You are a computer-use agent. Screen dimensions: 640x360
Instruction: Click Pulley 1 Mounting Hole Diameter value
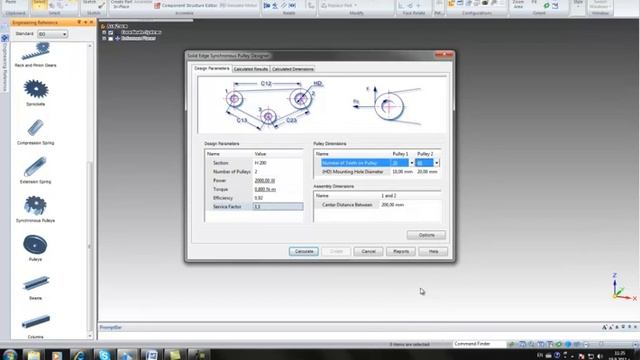[x=402, y=172]
